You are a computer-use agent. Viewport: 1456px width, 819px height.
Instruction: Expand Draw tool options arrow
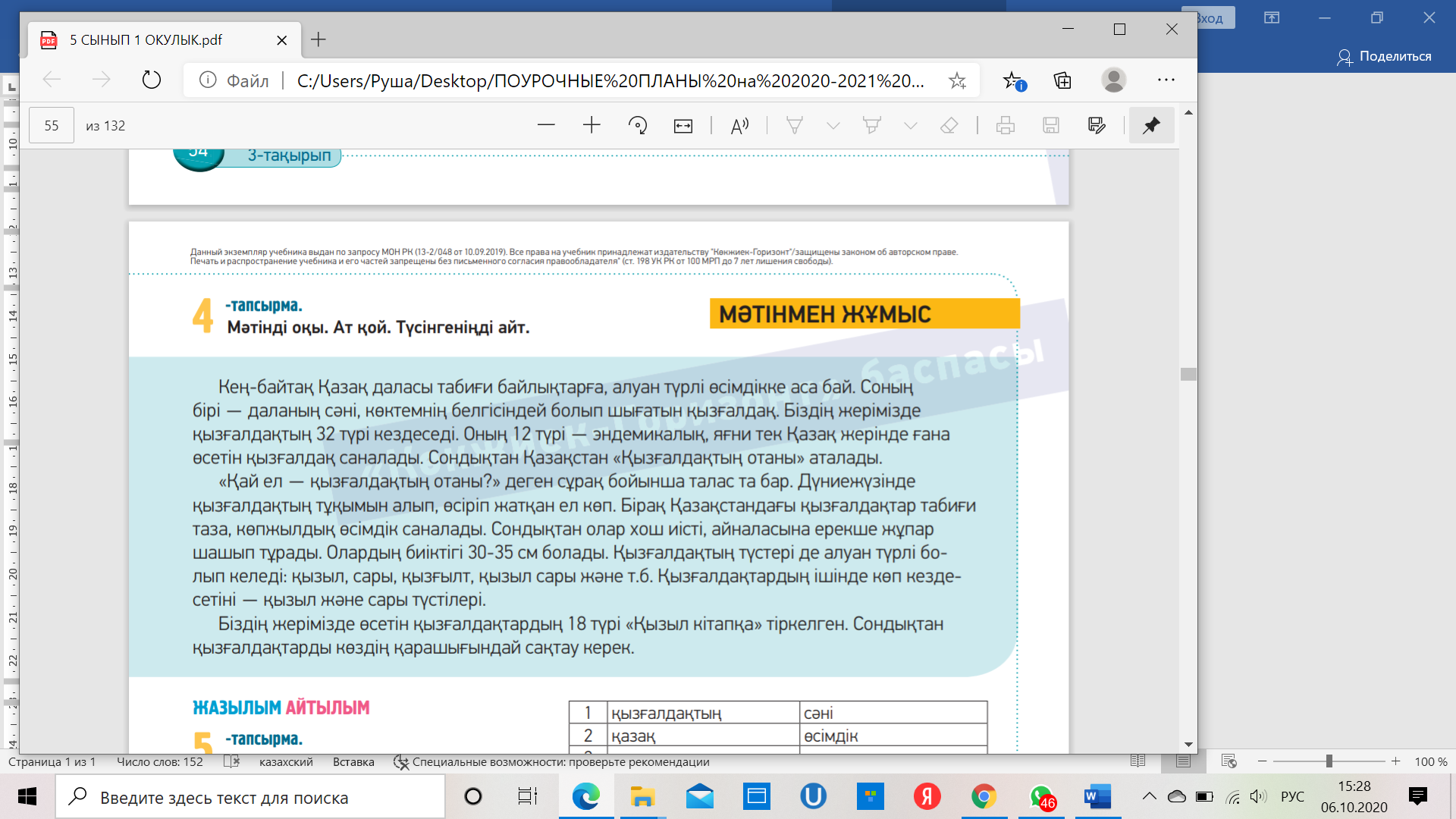(x=833, y=126)
